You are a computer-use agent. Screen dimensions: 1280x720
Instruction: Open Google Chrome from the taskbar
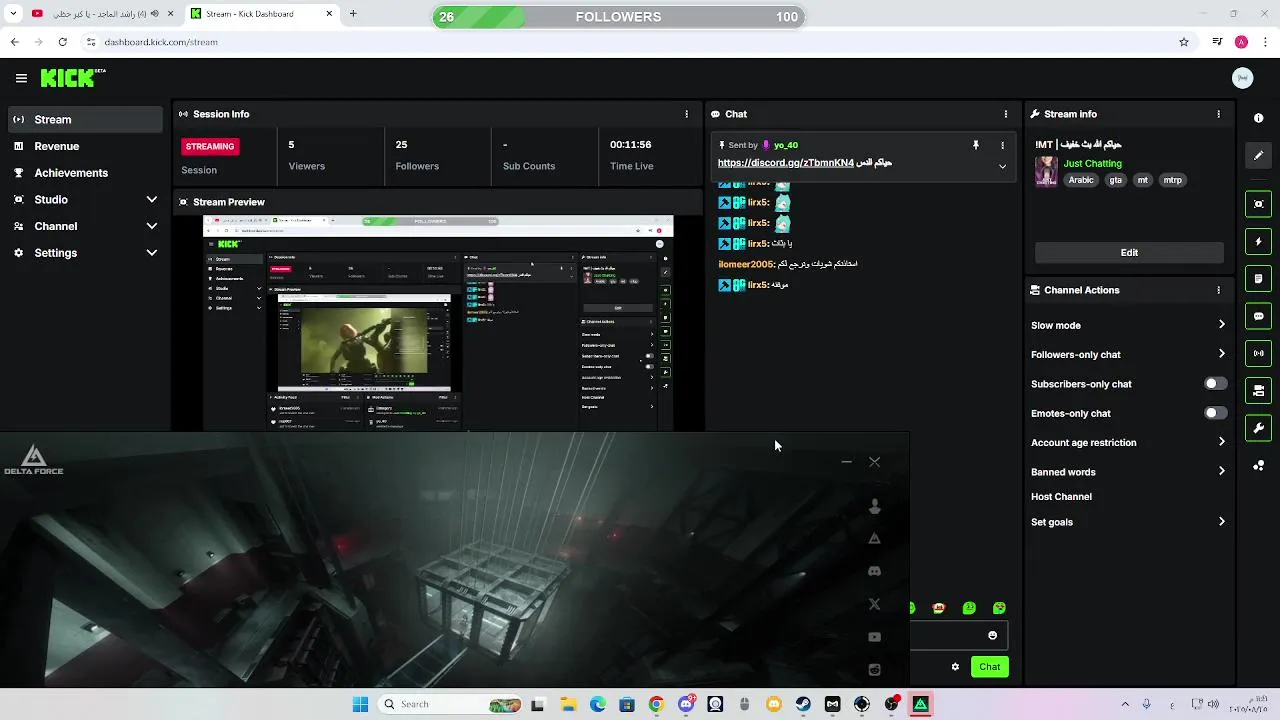(x=656, y=704)
